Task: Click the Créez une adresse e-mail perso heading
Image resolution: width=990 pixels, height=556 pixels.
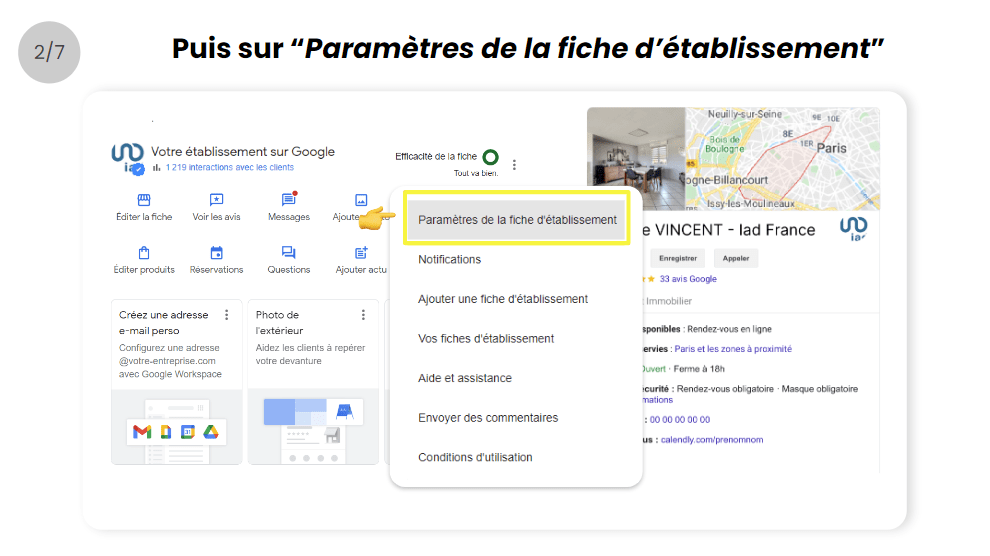Action: [x=164, y=322]
